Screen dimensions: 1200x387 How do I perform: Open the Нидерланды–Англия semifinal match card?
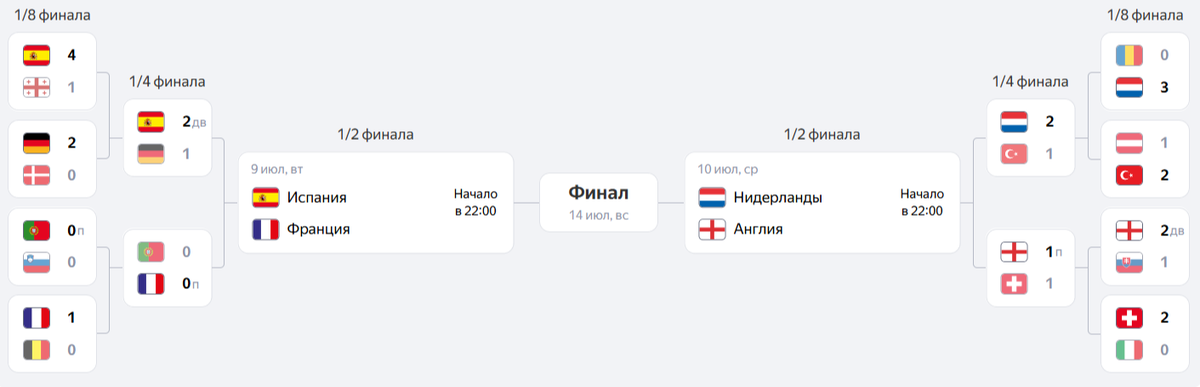coord(821,202)
